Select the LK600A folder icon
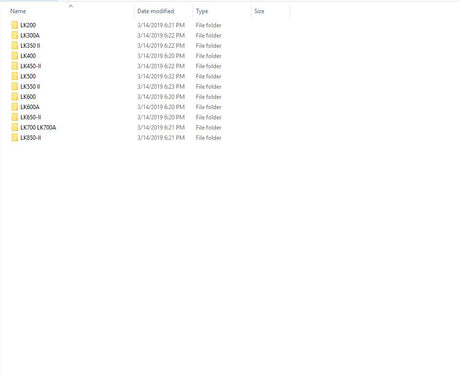The image size is (460, 377). pos(15,107)
